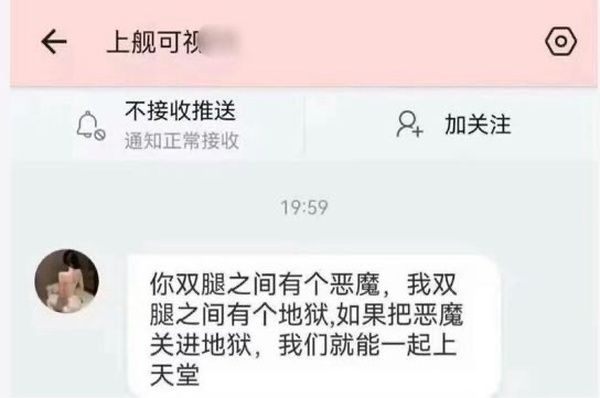Tap the message's last line 天堂
The image size is (600, 398).
point(175,375)
